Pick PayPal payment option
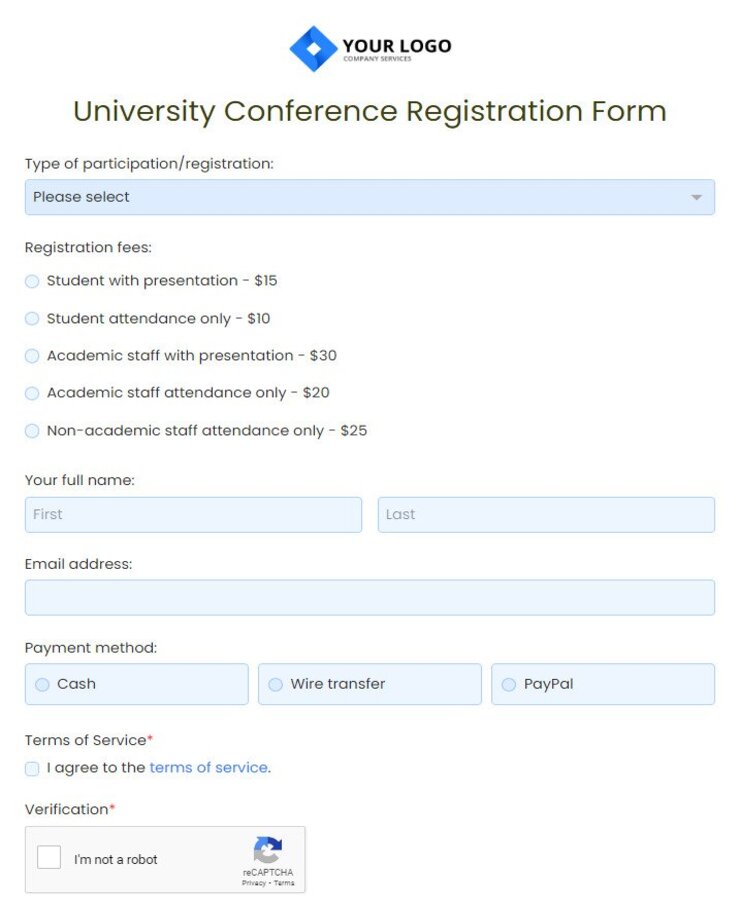The height and width of the screenshot is (900, 740). coord(509,684)
